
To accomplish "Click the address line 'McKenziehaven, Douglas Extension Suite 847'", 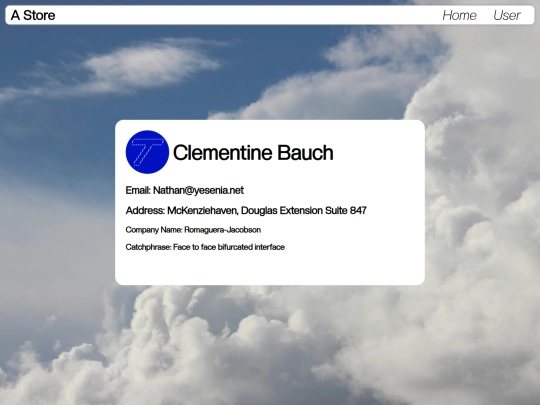I will 267,210.
